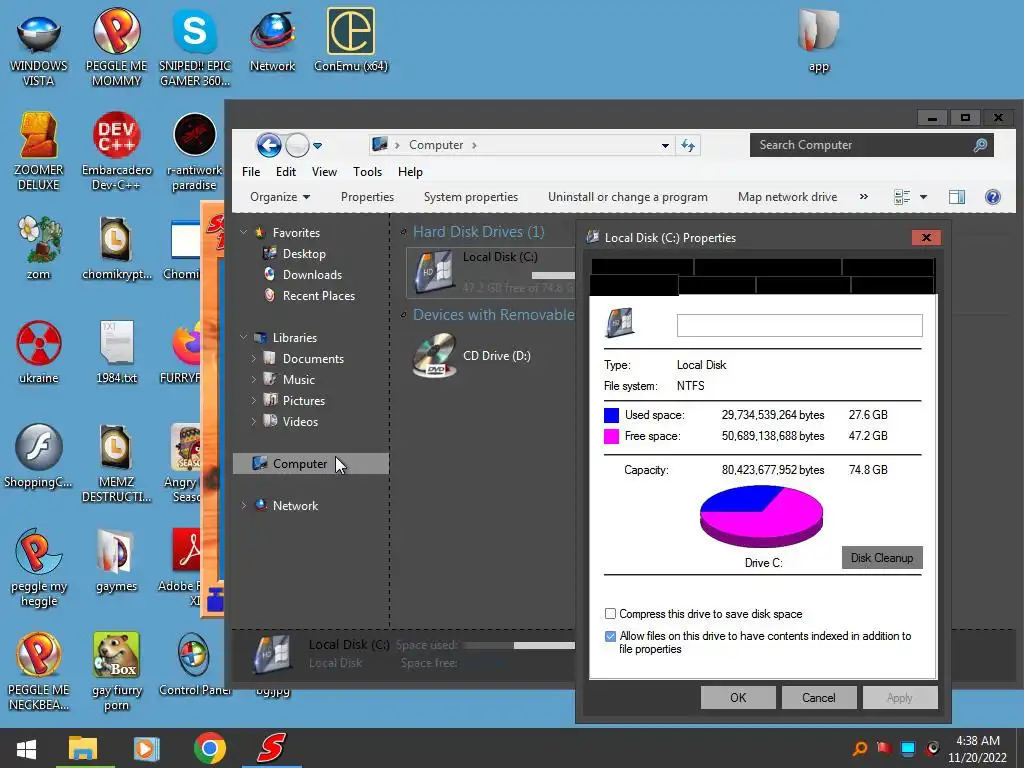Viewport: 1024px width, 768px height.
Task: Select the gaymes folder icon
Action: tap(116, 560)
